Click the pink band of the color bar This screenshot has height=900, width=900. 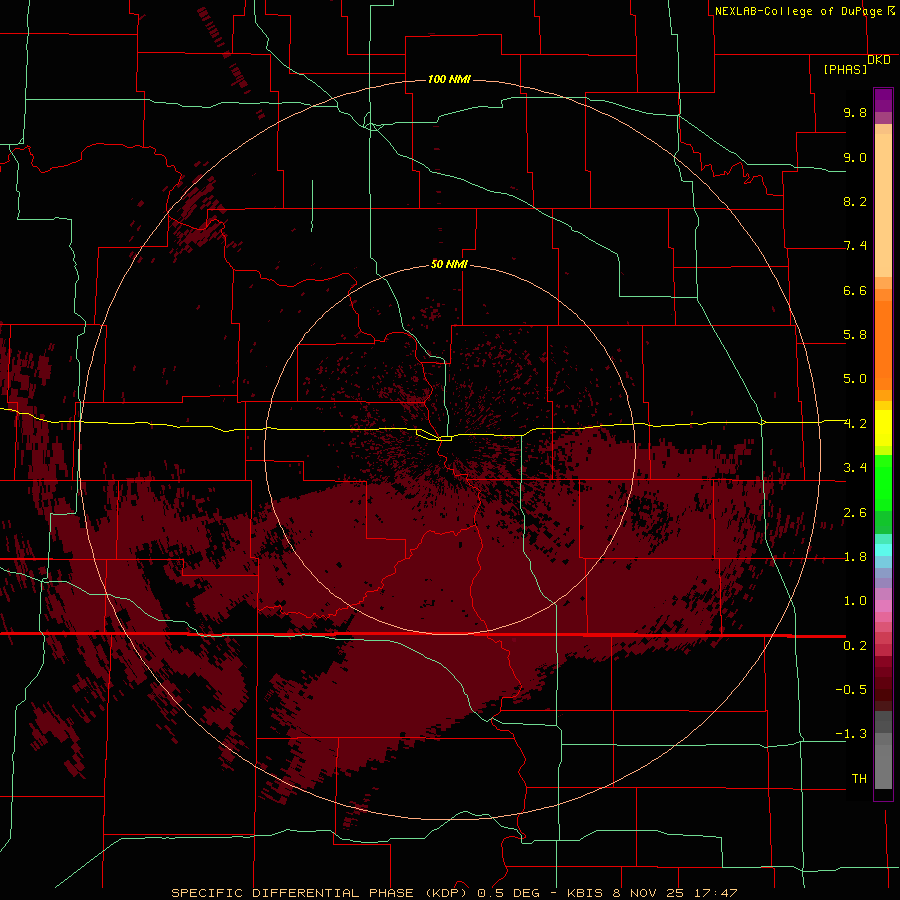[883, 606]
